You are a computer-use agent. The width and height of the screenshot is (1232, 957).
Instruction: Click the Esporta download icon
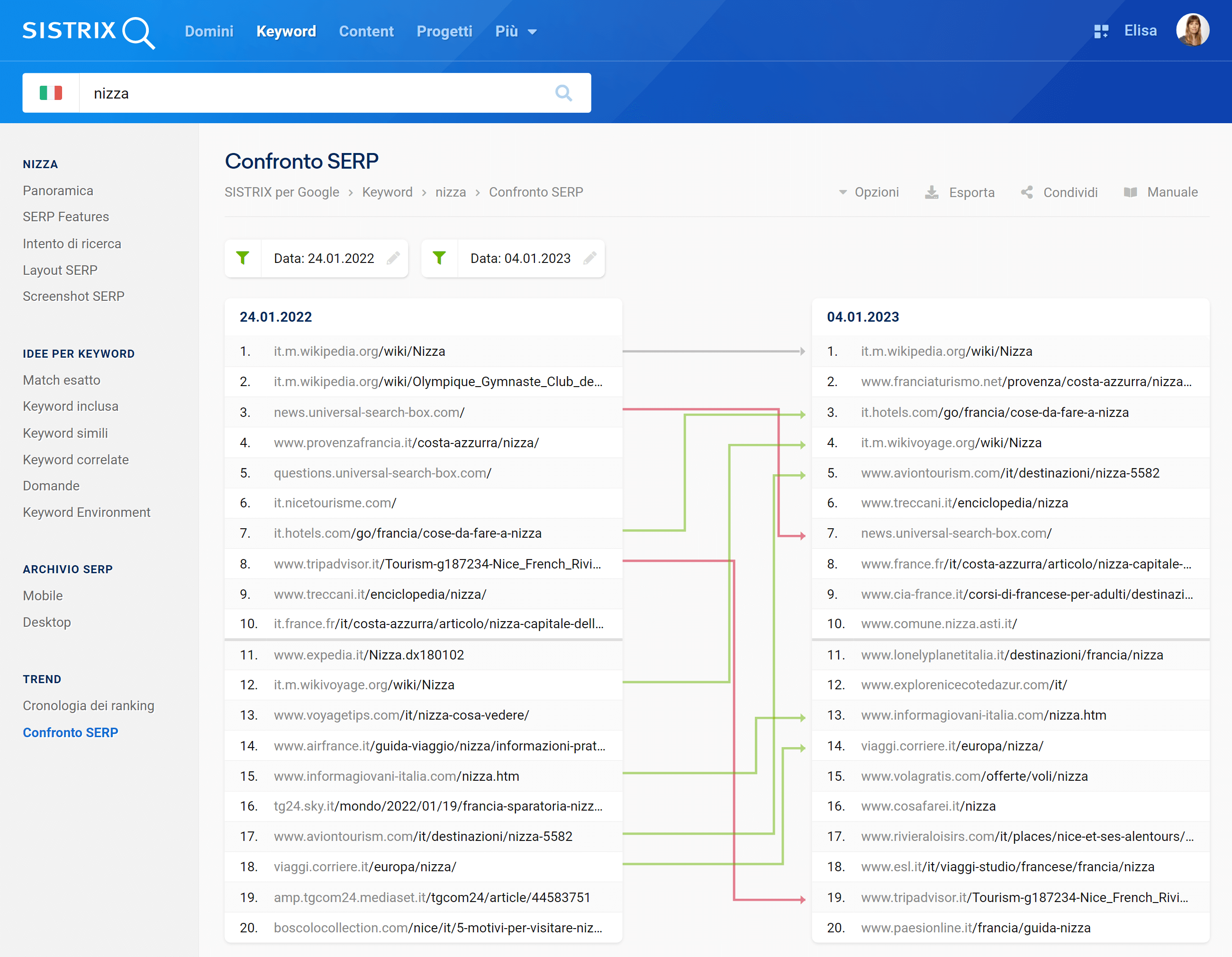[932, 192]
